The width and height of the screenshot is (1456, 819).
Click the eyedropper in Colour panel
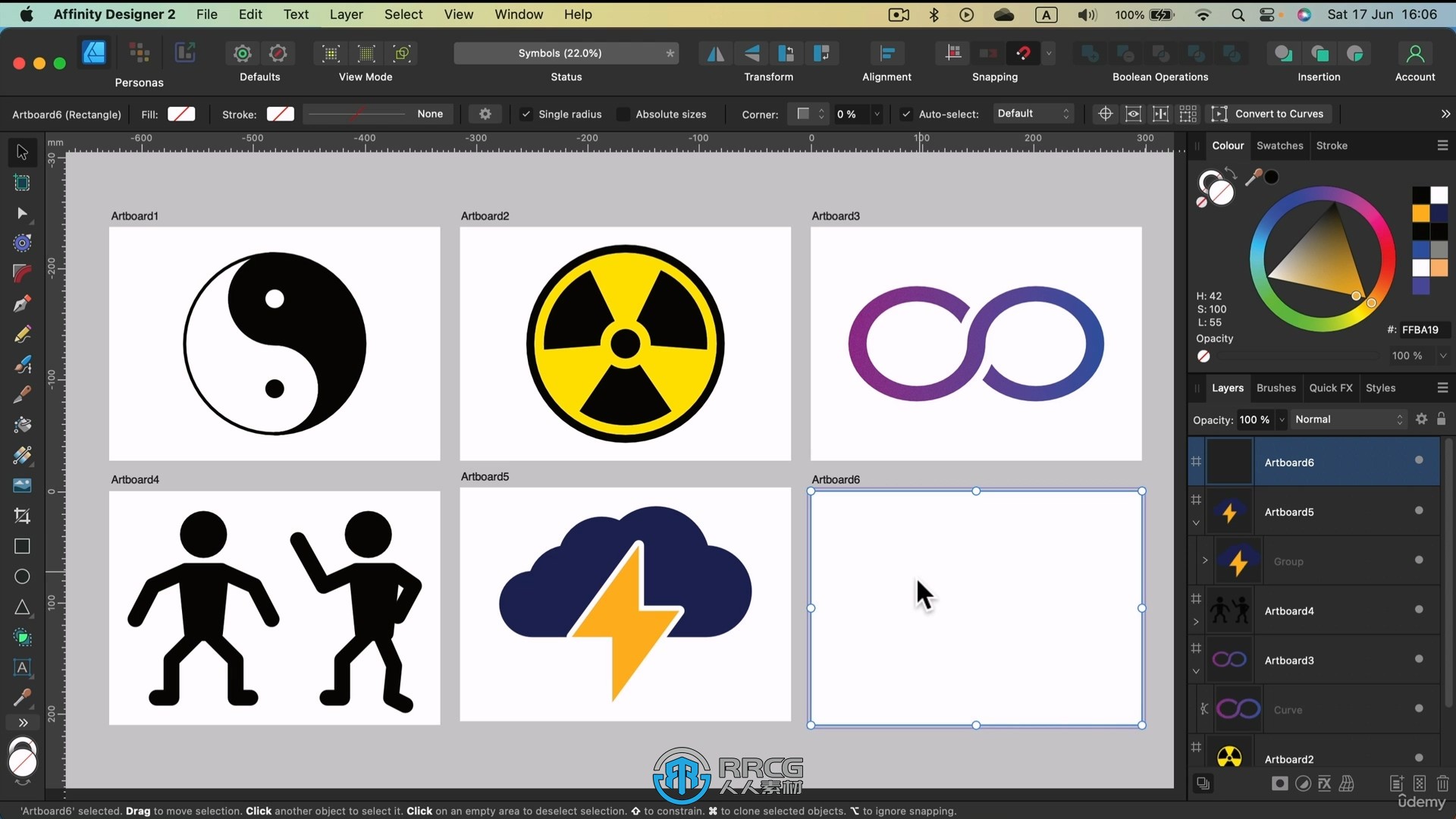point(1253,177)
